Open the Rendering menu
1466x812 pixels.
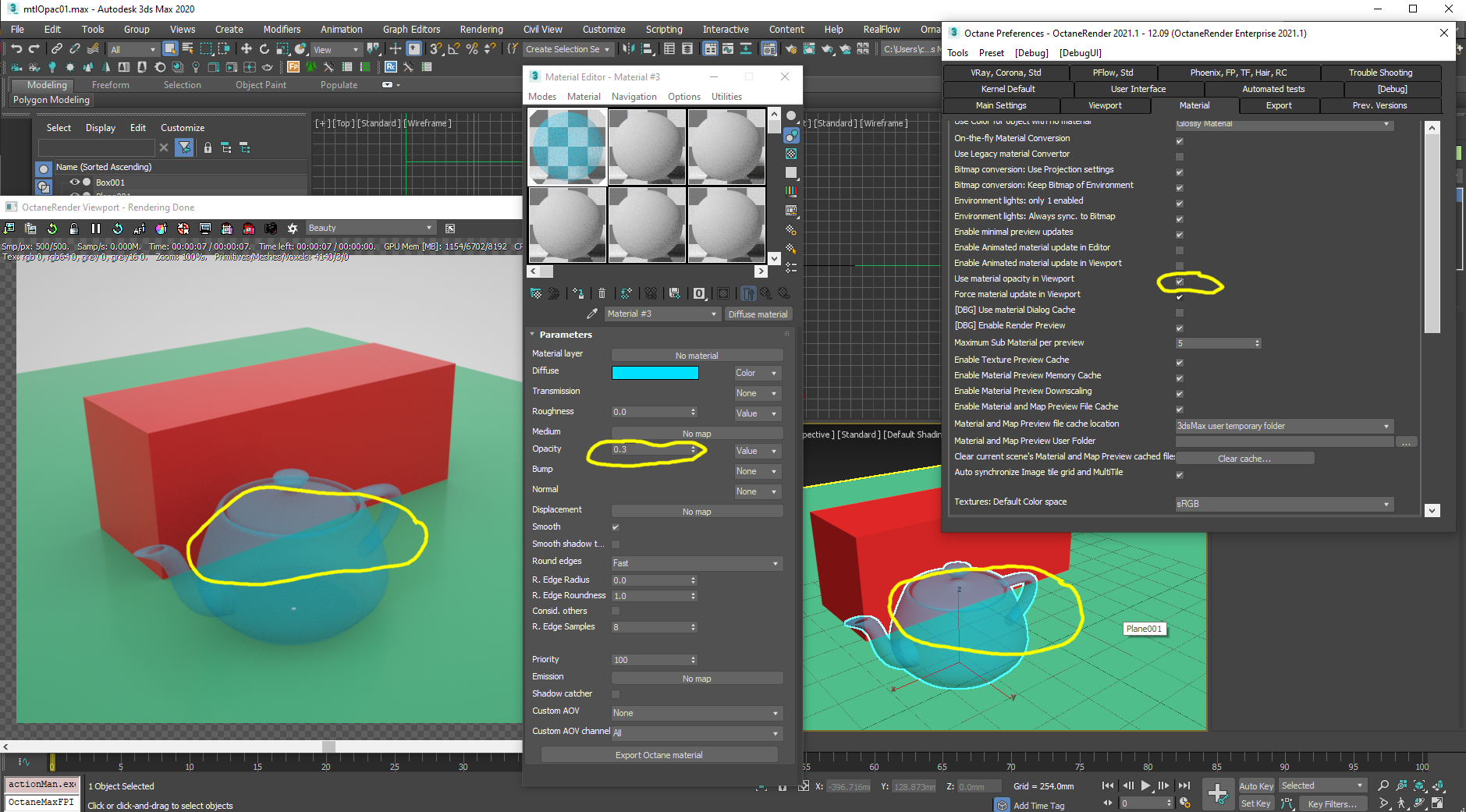(x=481, y=30)
